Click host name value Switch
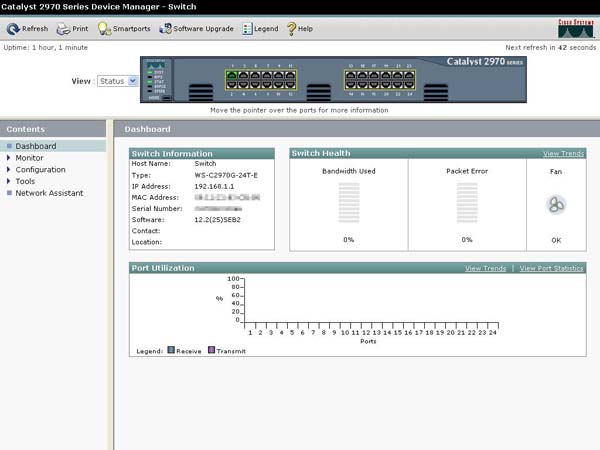This screenshot has width=600, height=450. pyautogui.click(x=205, y=163)
